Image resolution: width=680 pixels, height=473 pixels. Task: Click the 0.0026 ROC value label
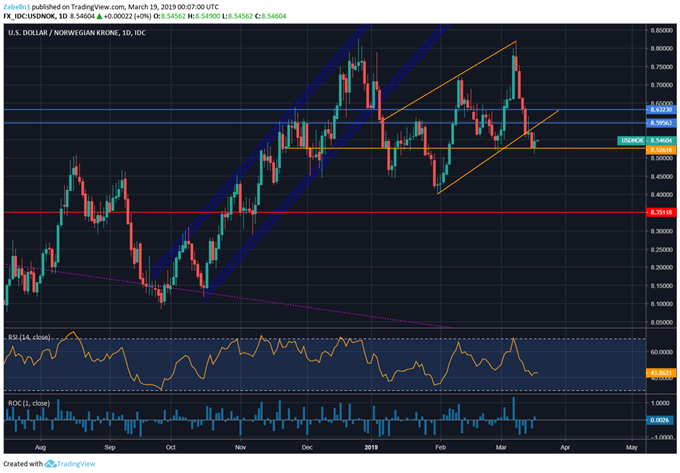pyautogui.click(x=661, y=420)
